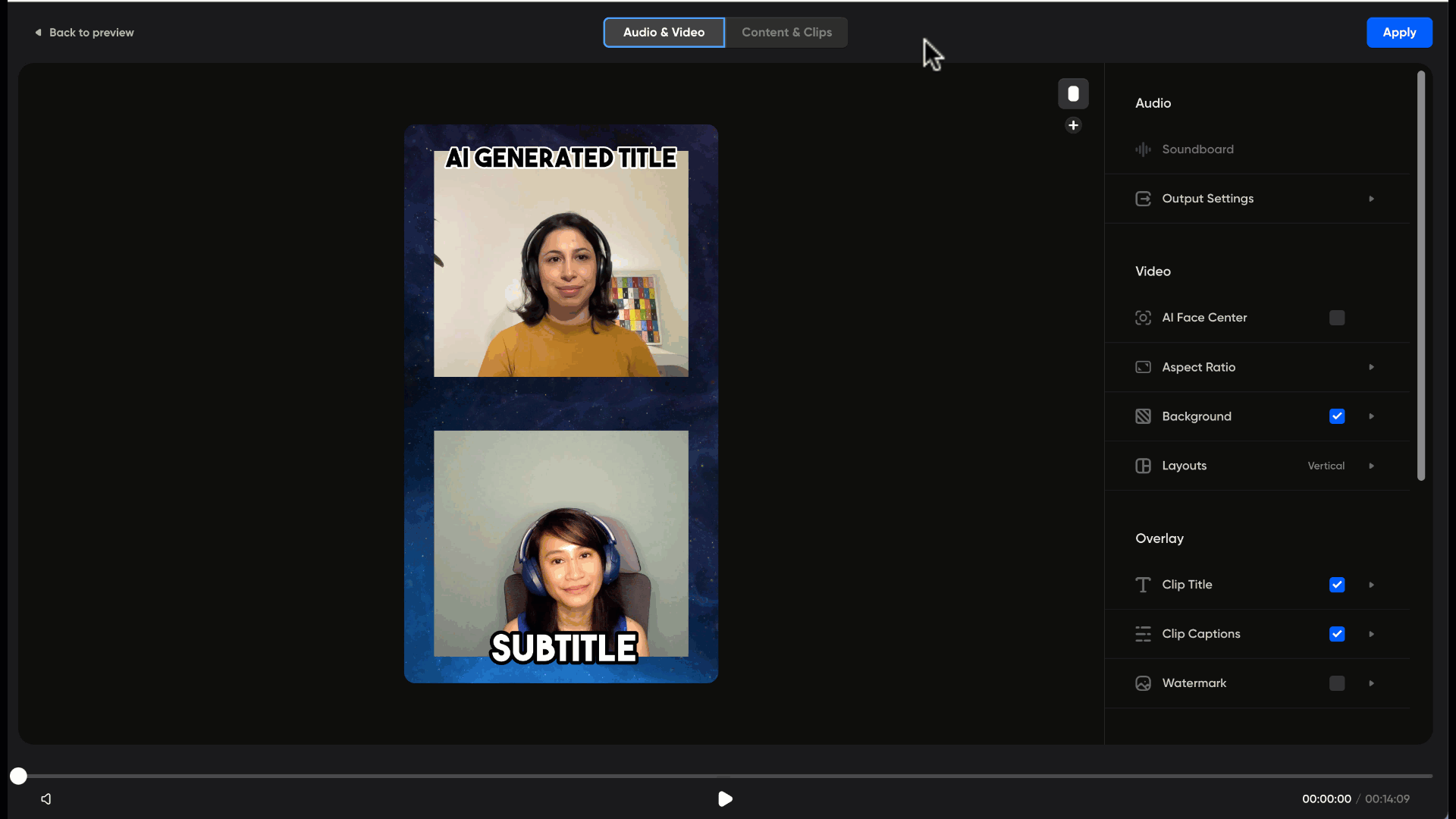
Task: Select the Audio & Video tab
Action: coord(664,33)
